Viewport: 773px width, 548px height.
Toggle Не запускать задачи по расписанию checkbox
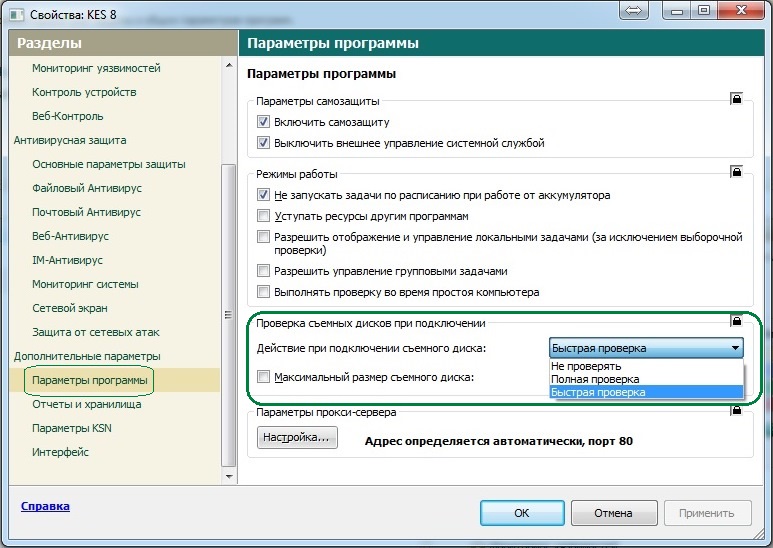[263, 195]
